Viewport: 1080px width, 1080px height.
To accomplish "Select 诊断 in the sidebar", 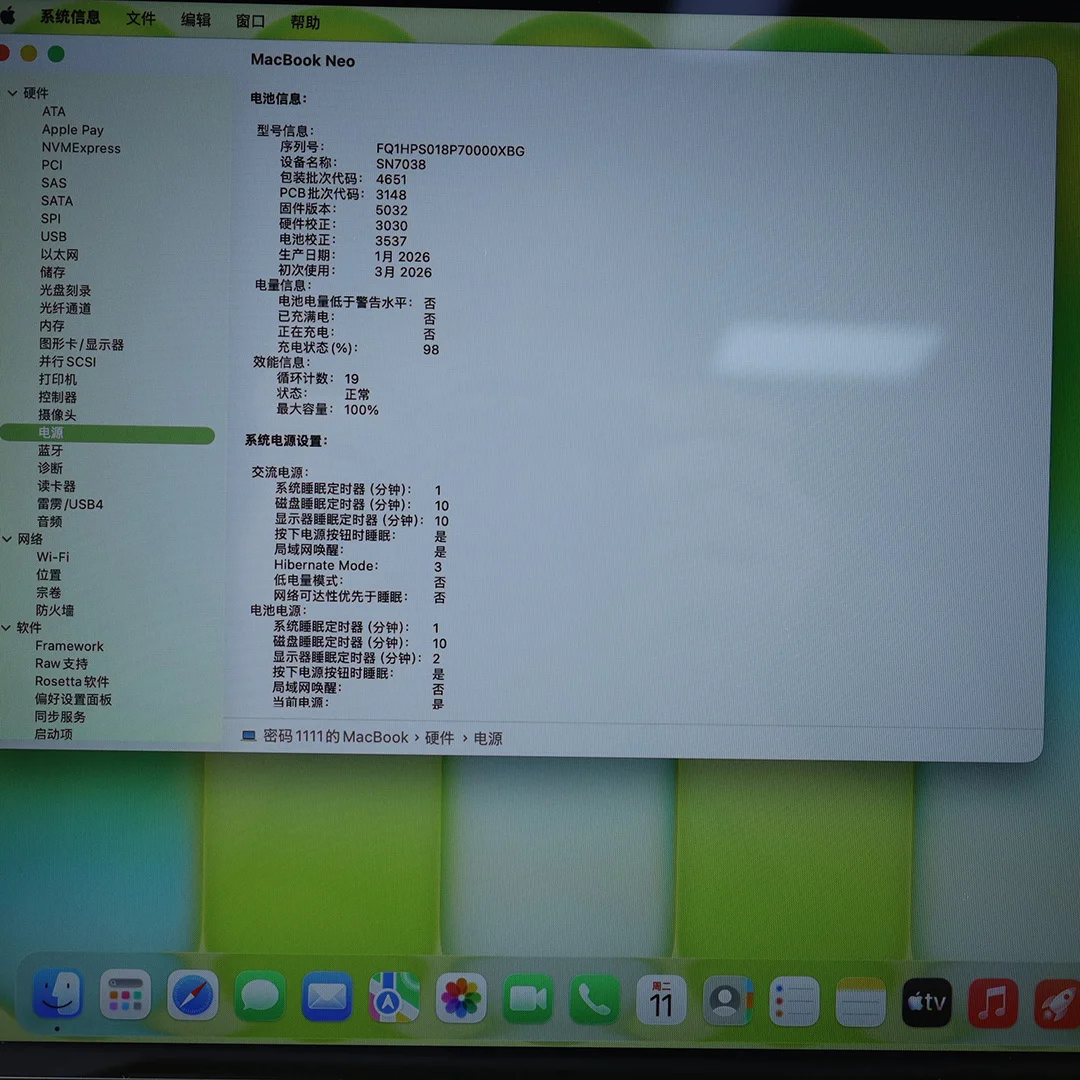I will tap(50, 468).
